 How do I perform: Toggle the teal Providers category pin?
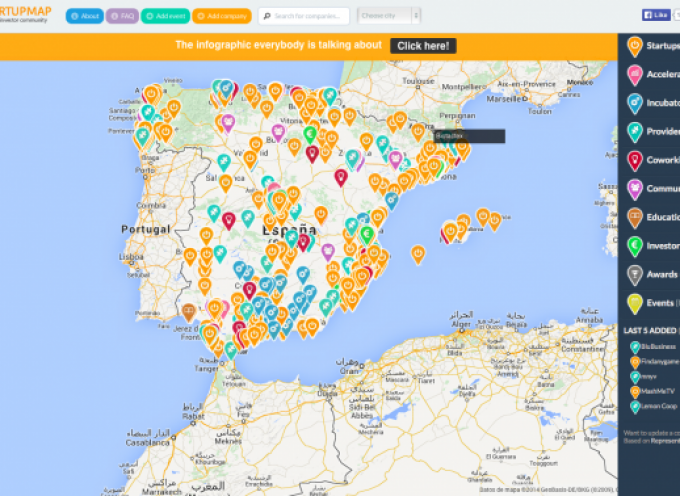(634, 132)
